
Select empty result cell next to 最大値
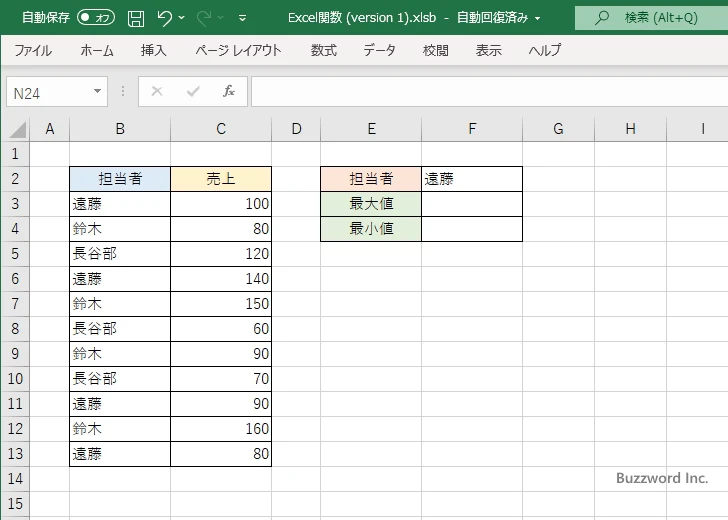click(x=472, y=204)
